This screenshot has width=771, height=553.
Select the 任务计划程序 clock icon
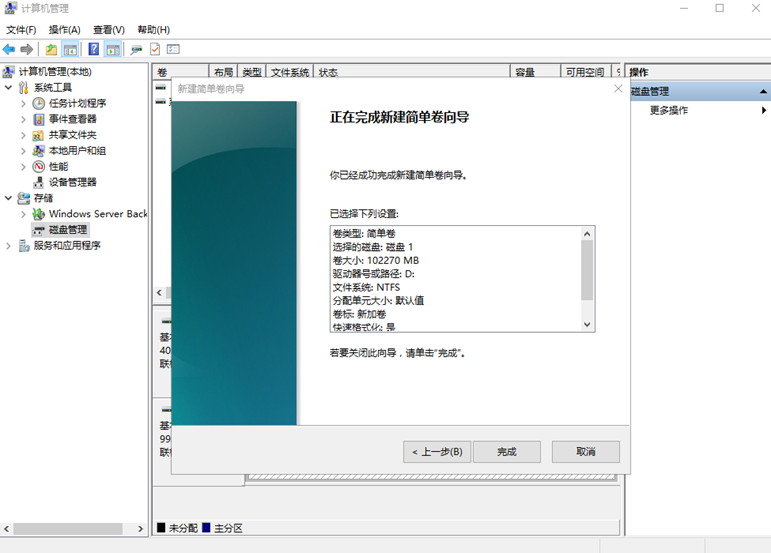pyautogui.click(x=38, y=103)
